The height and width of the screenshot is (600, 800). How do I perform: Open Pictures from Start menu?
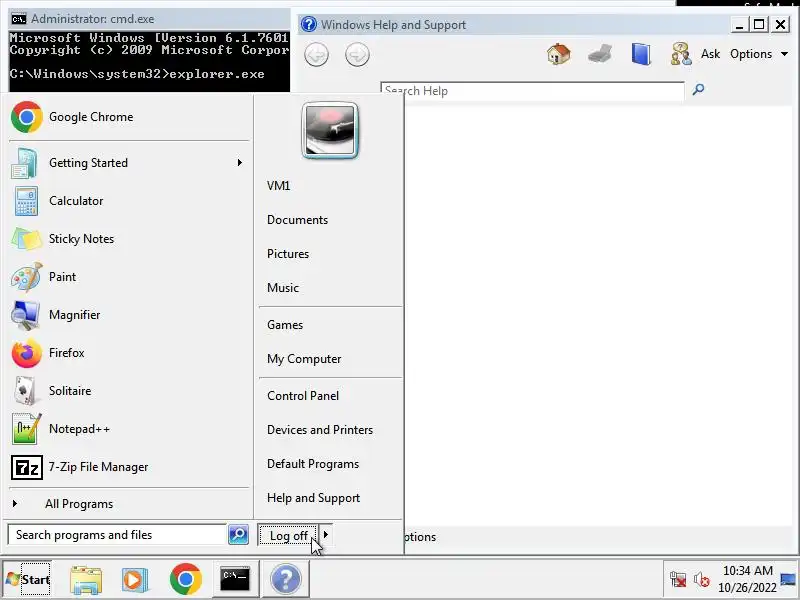pos(330,254)
